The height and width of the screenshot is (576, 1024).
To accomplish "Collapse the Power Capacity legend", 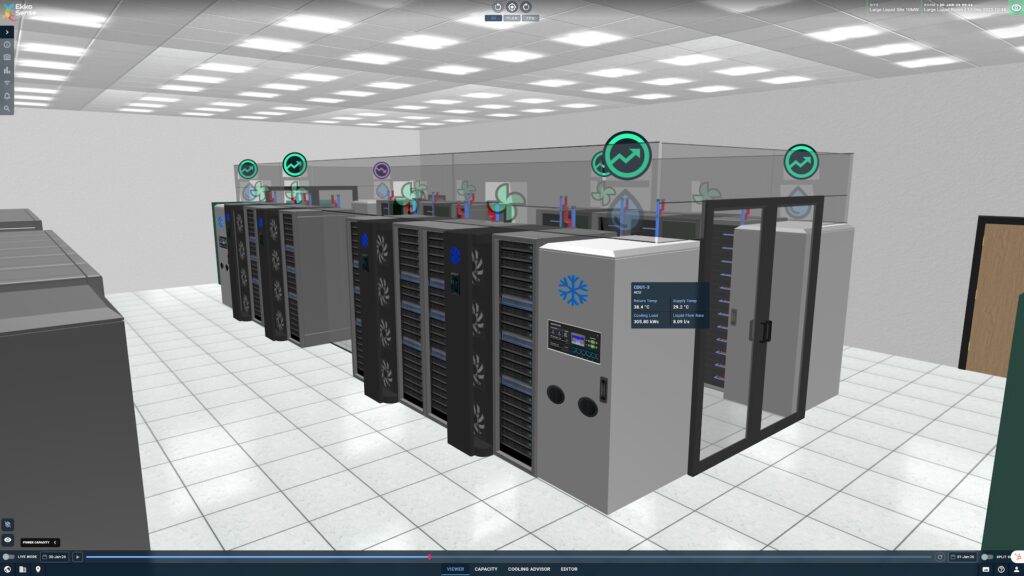I will [x=55, y=542].
